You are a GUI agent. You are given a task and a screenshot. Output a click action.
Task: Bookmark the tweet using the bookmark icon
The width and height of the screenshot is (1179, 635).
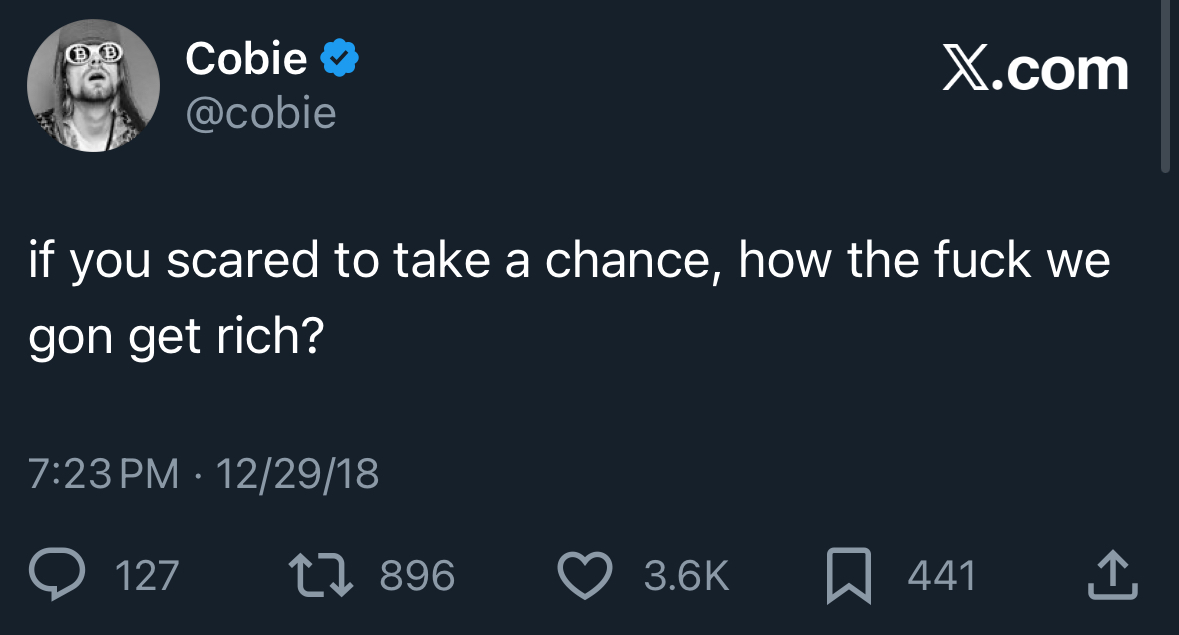coord(851,576)
